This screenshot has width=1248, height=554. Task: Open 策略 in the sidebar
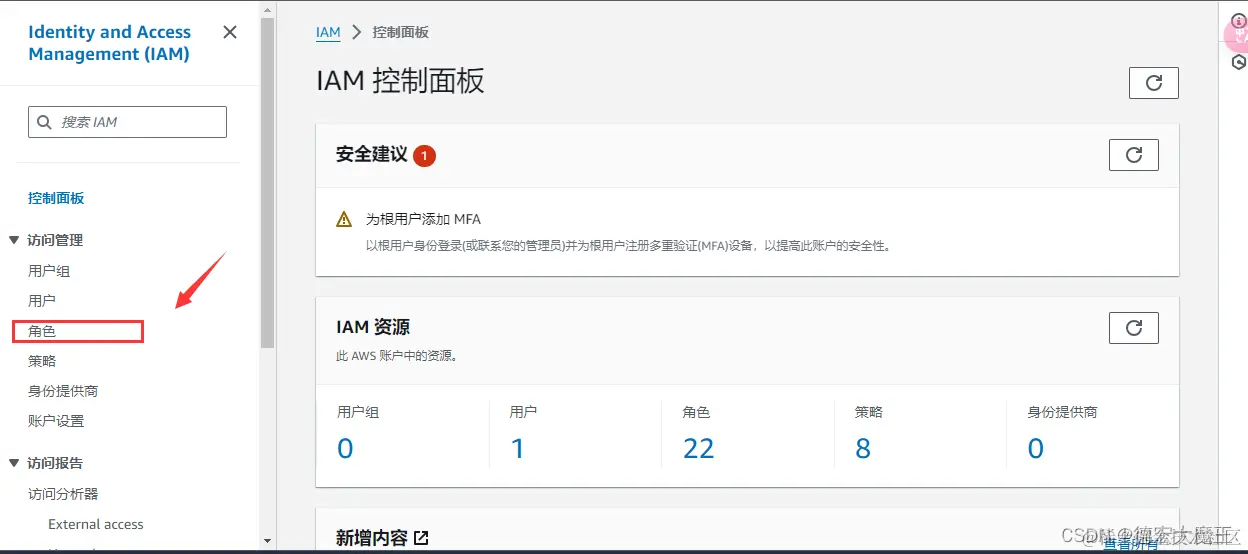pyautogui.click(x=42, y=361)
